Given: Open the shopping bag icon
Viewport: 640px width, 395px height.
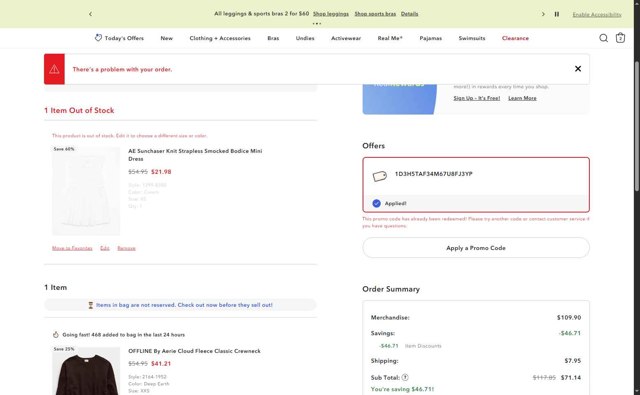Looking at the screenshot, I should pos(620,38).
